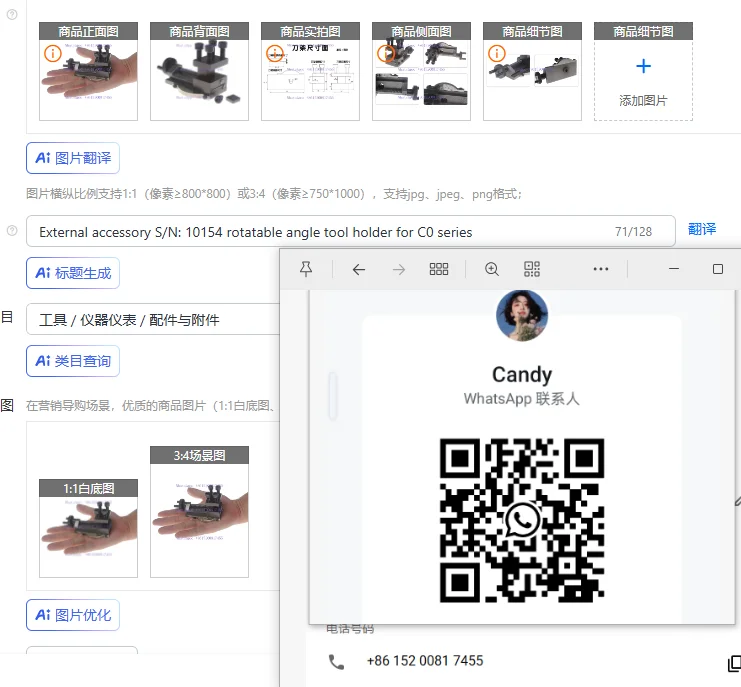Go back in the popup window
This screenshot has height=687, width=741.
point(359,269)
